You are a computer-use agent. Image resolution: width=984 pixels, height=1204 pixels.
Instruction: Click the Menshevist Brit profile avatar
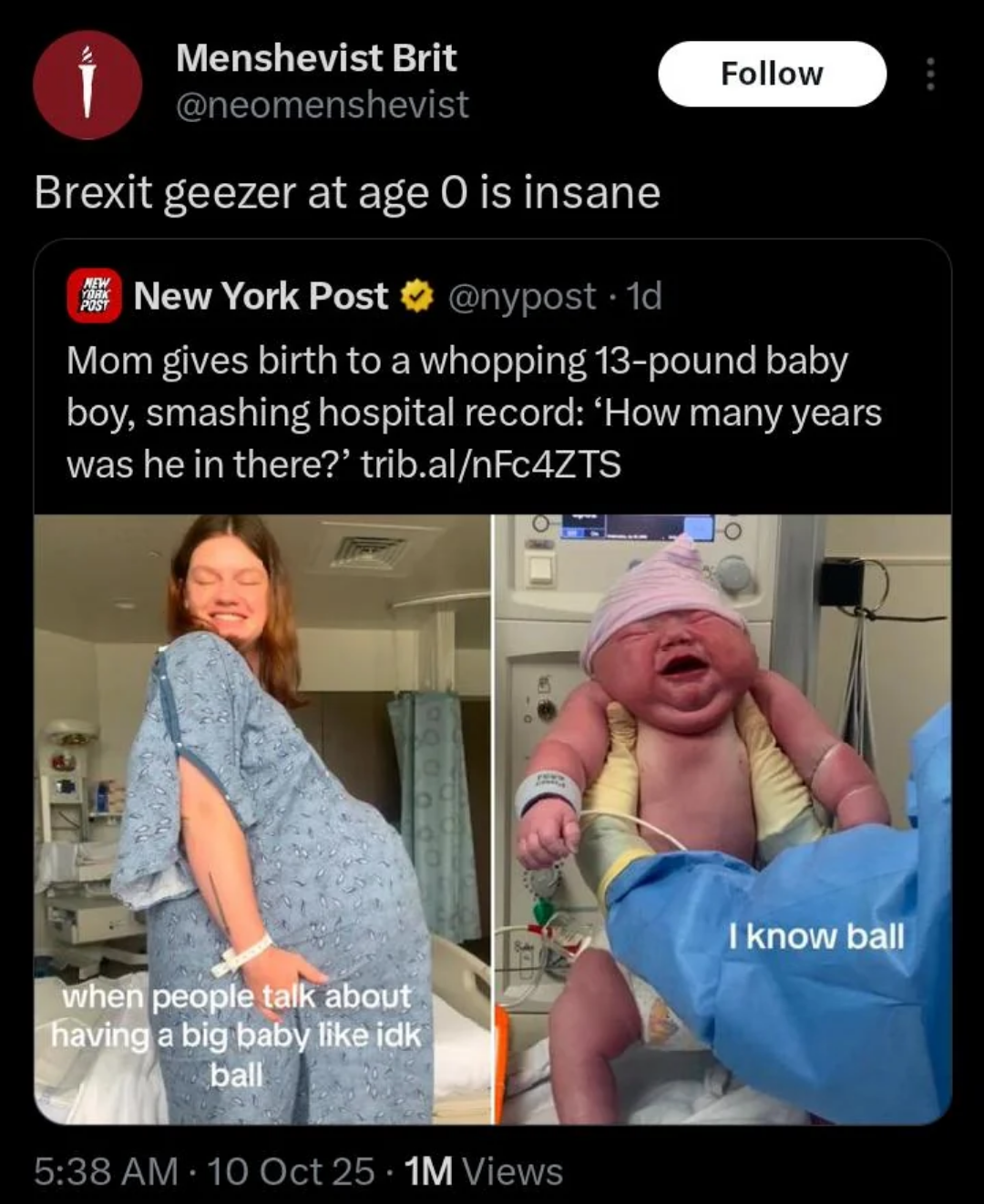click(87, 85)
